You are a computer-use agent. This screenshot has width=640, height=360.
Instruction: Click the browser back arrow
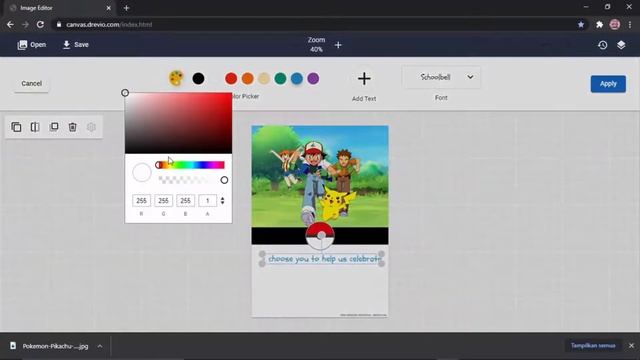[10, 24]
